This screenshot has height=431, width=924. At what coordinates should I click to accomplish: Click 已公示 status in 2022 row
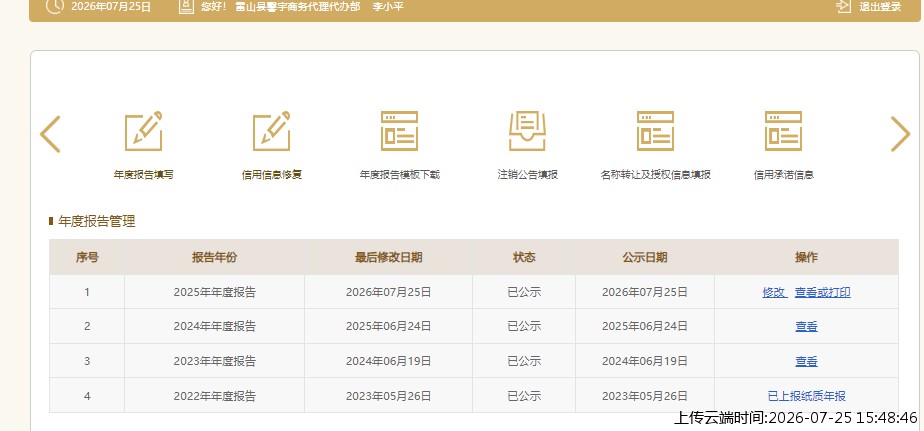[x=524, y=396]
